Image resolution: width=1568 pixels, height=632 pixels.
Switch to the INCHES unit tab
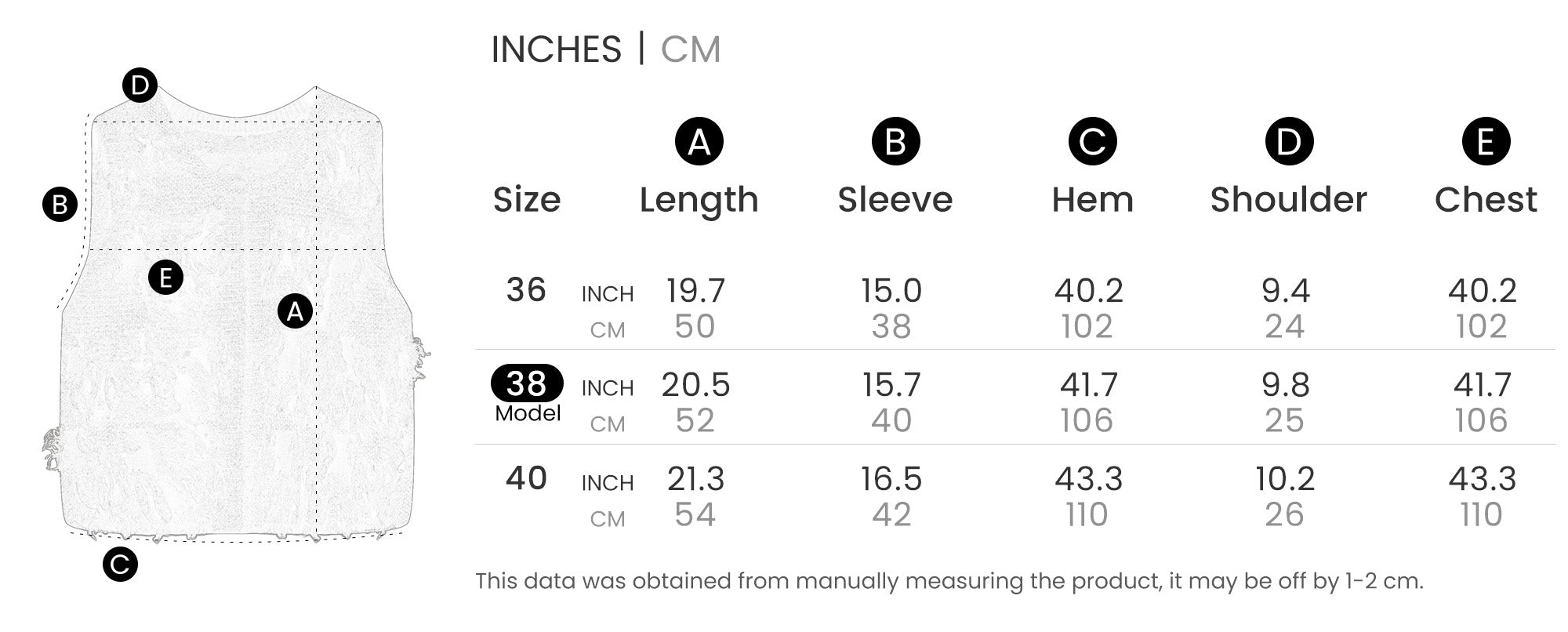click(x=556, y=49)
